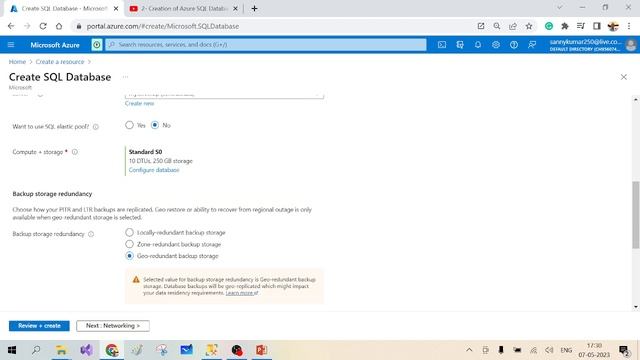Open the volume icon in system tray

coord(549,350)
